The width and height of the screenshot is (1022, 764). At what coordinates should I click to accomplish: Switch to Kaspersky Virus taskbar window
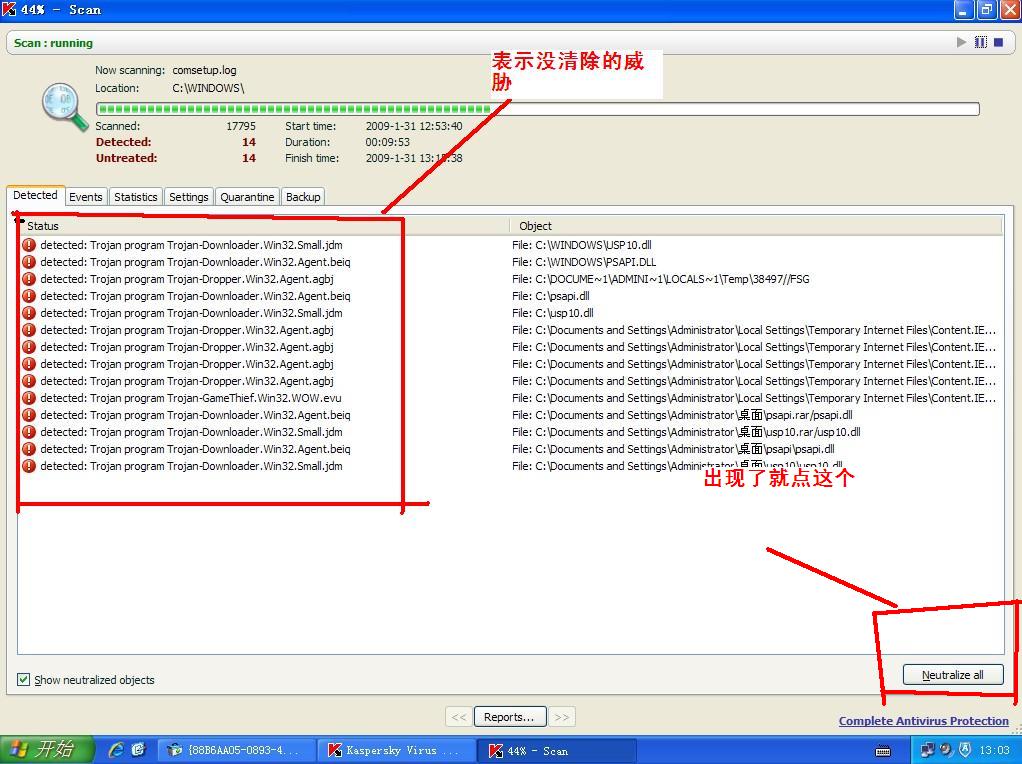[396, 750]
